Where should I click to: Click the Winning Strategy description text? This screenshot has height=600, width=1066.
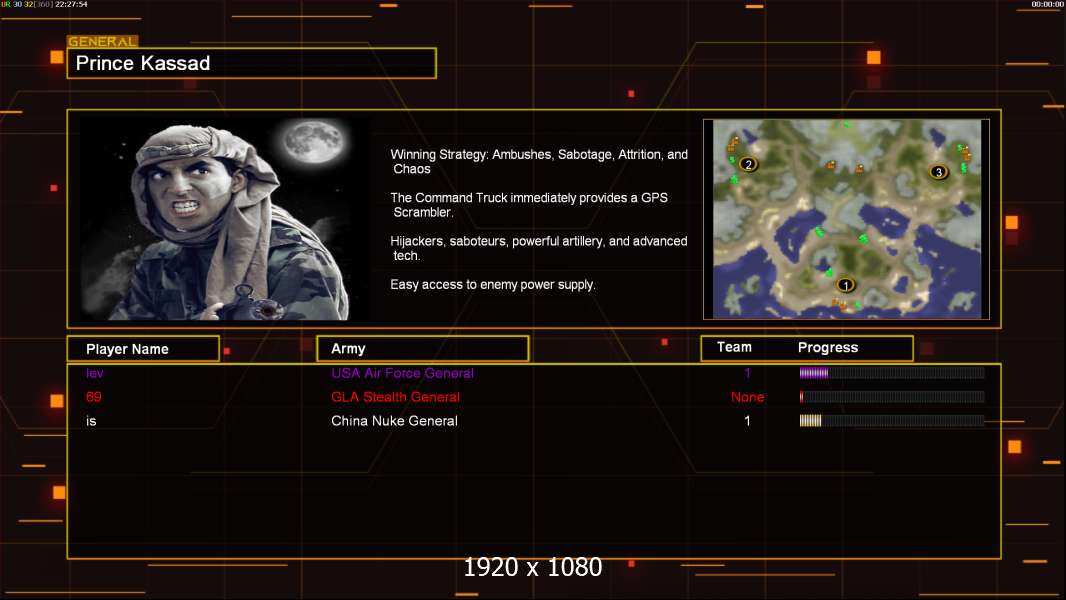[539, 162]
